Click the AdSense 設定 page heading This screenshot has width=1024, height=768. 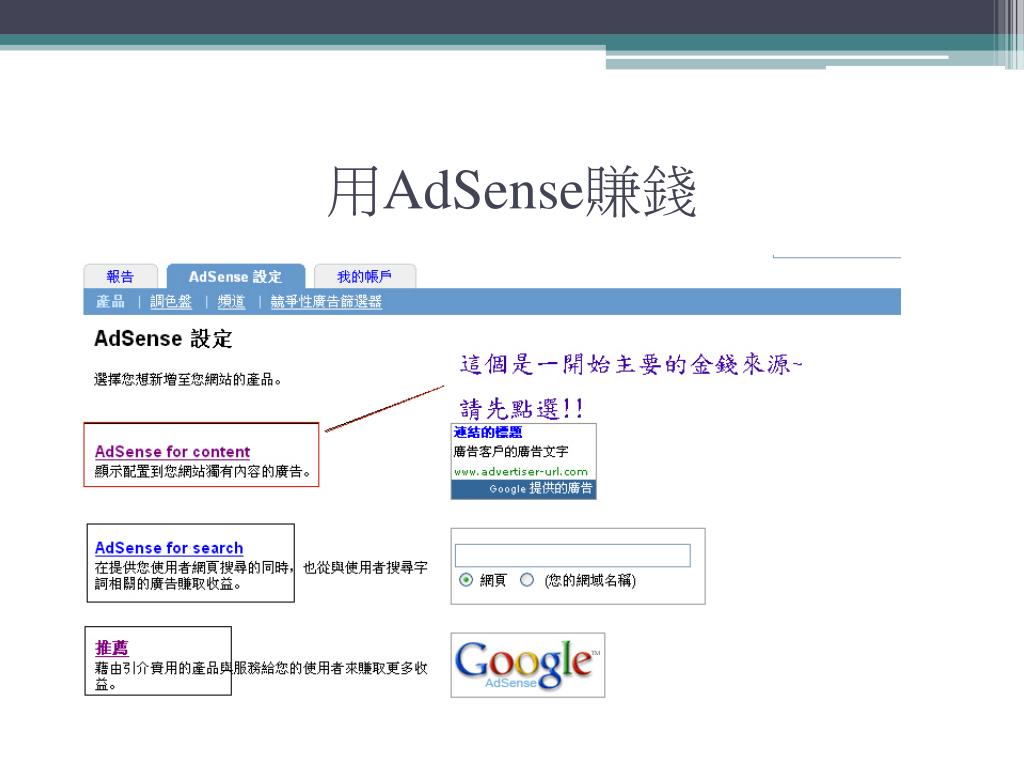tap(163, 338)
